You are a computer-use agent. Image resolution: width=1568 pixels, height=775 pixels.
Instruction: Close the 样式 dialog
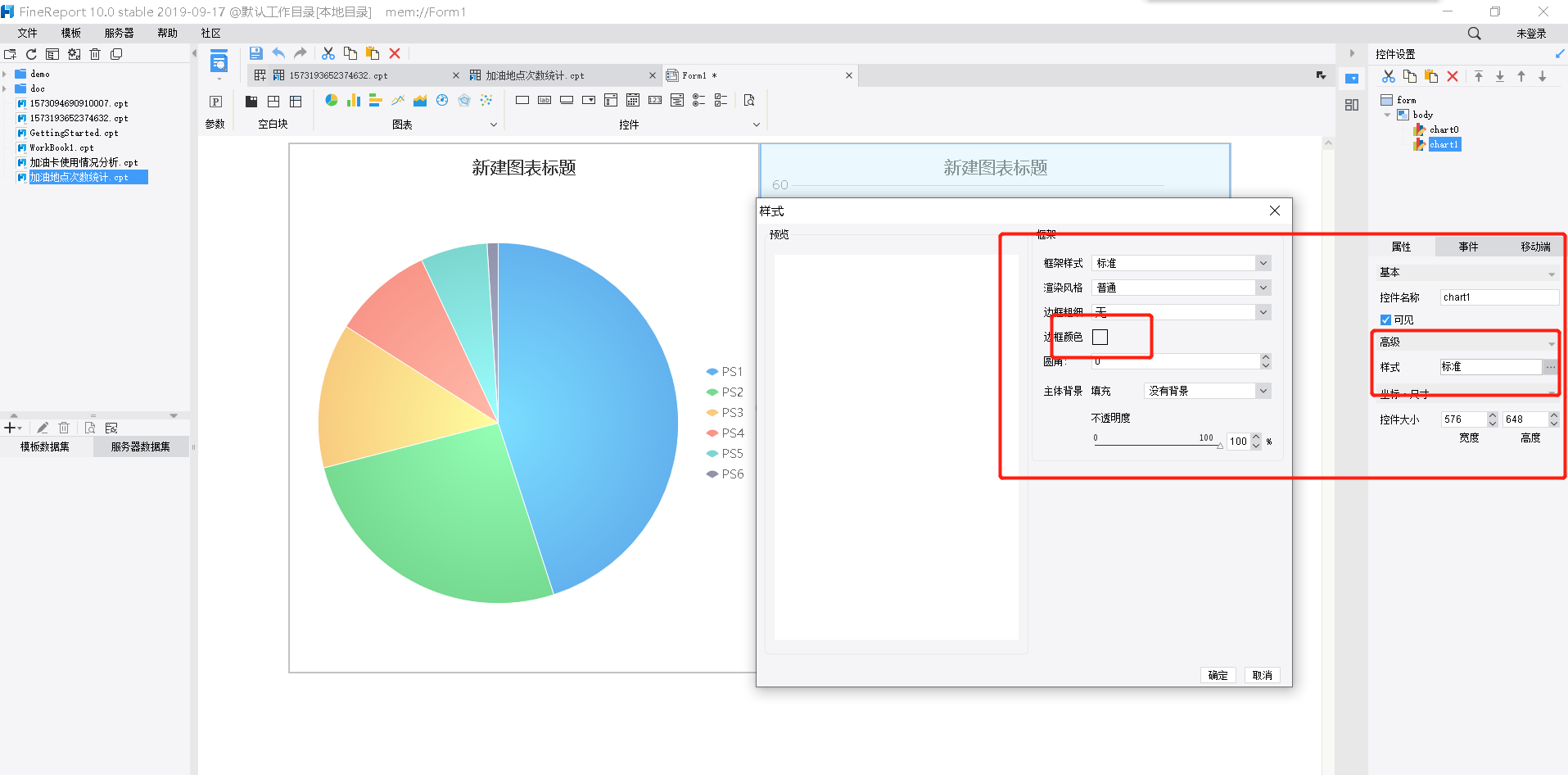pos(1275,211)
